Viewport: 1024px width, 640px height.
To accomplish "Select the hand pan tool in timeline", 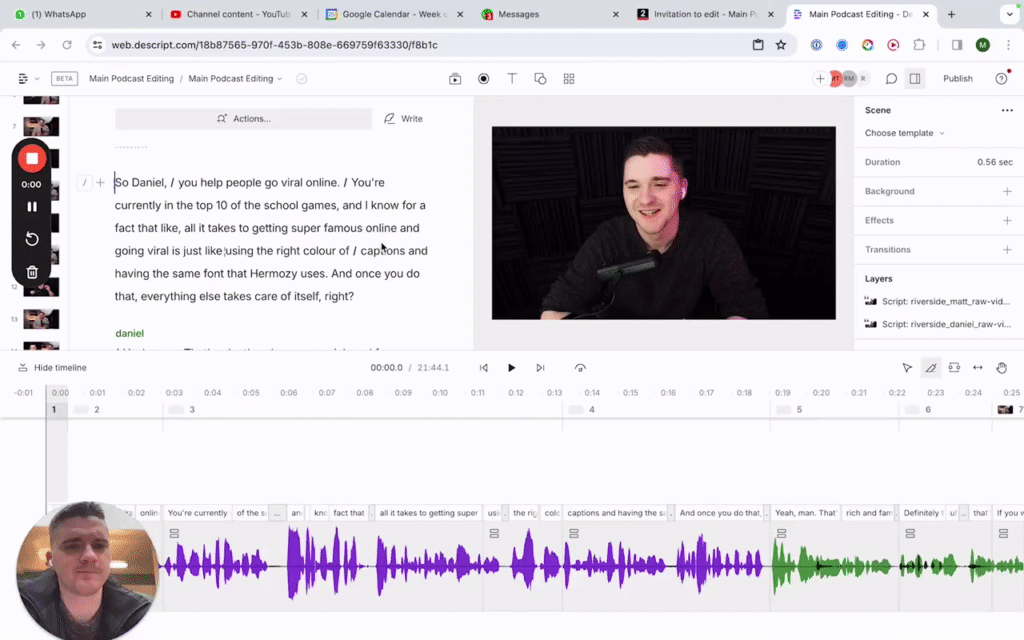I will (1001, 368).
